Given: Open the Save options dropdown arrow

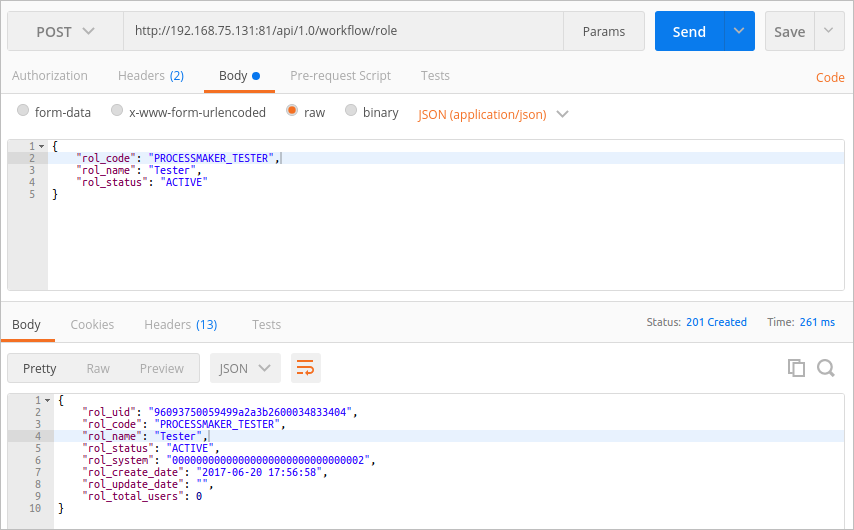Looking at the screenshot, I should coord(829,32).
